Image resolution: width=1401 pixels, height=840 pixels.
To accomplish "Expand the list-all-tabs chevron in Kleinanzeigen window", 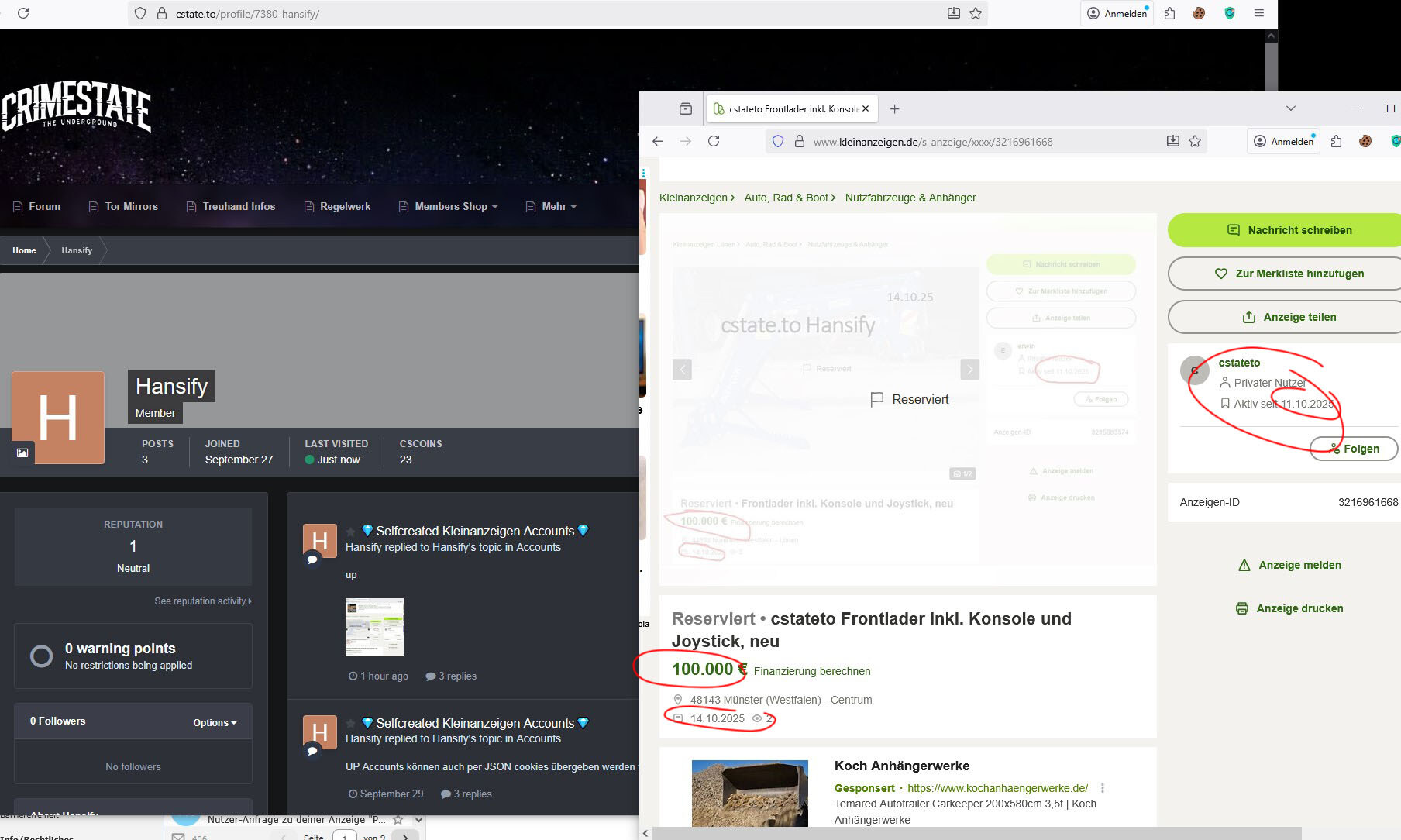I will click(x=1290, y=108).
